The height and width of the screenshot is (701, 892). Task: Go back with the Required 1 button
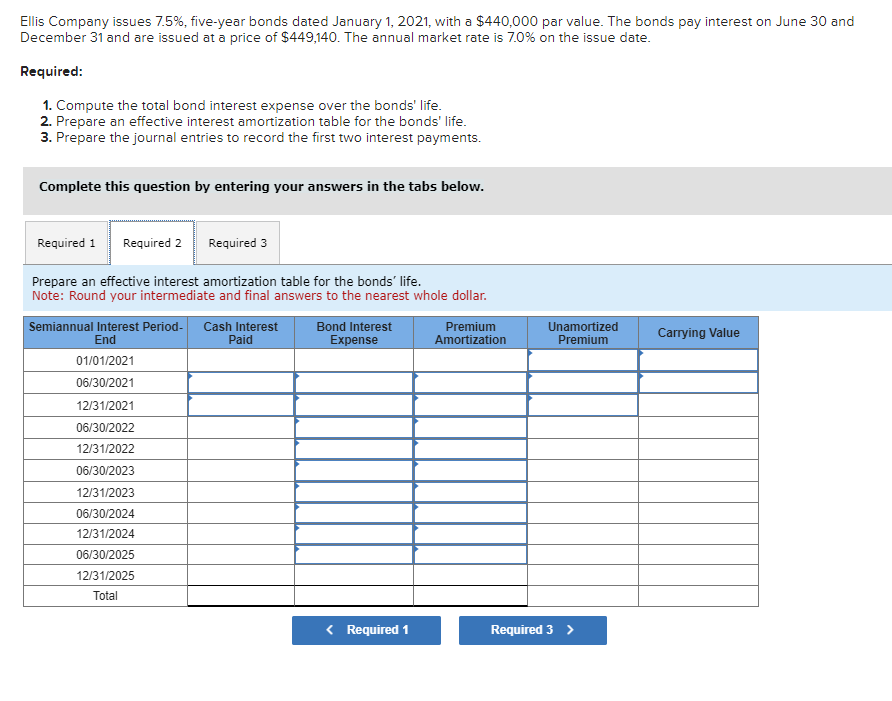(366, 630)
